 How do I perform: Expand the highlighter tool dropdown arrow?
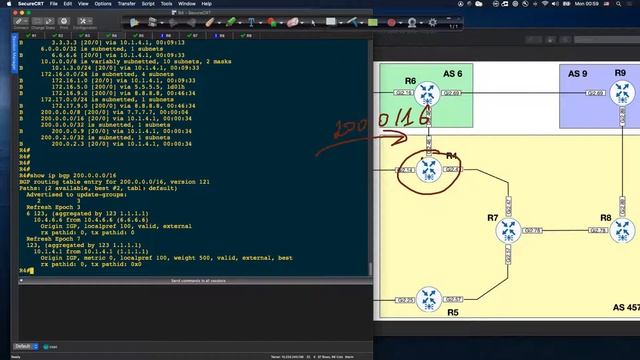pyautogui.click(x=240, y=23)
